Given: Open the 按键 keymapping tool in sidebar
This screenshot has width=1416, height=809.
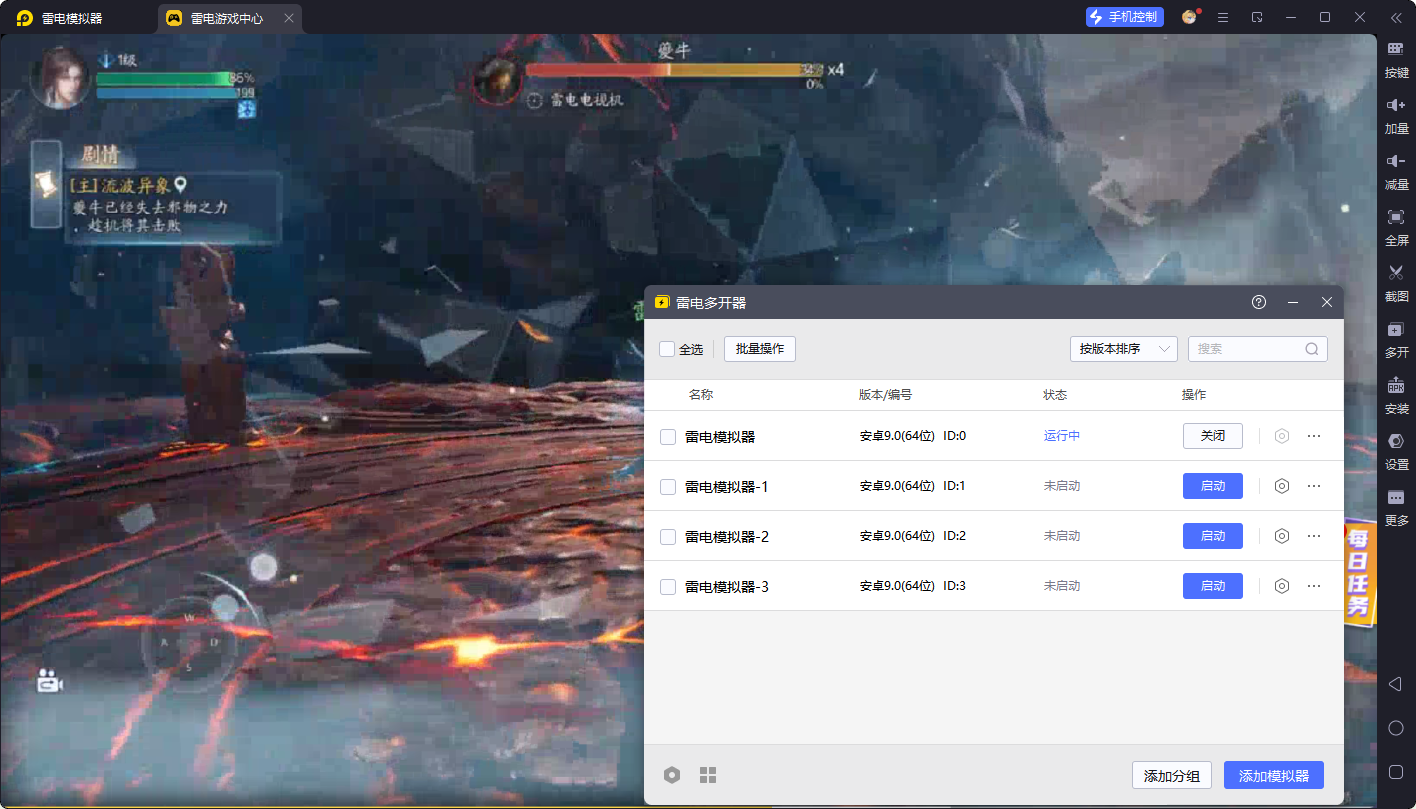Looking at the screenshot, I should (x=1396, y=60).
